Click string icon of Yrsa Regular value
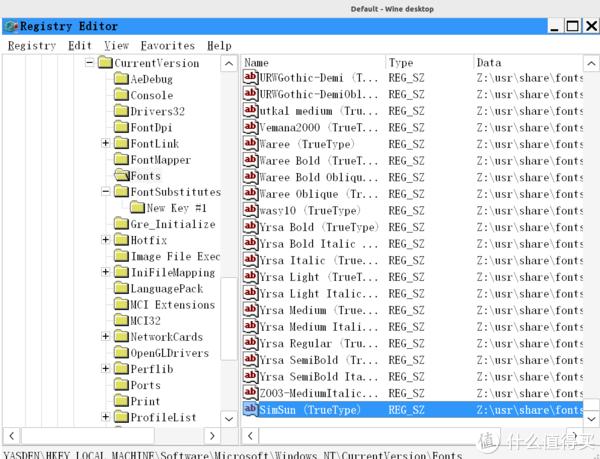 pyautogui.click(x=250, y=343)
